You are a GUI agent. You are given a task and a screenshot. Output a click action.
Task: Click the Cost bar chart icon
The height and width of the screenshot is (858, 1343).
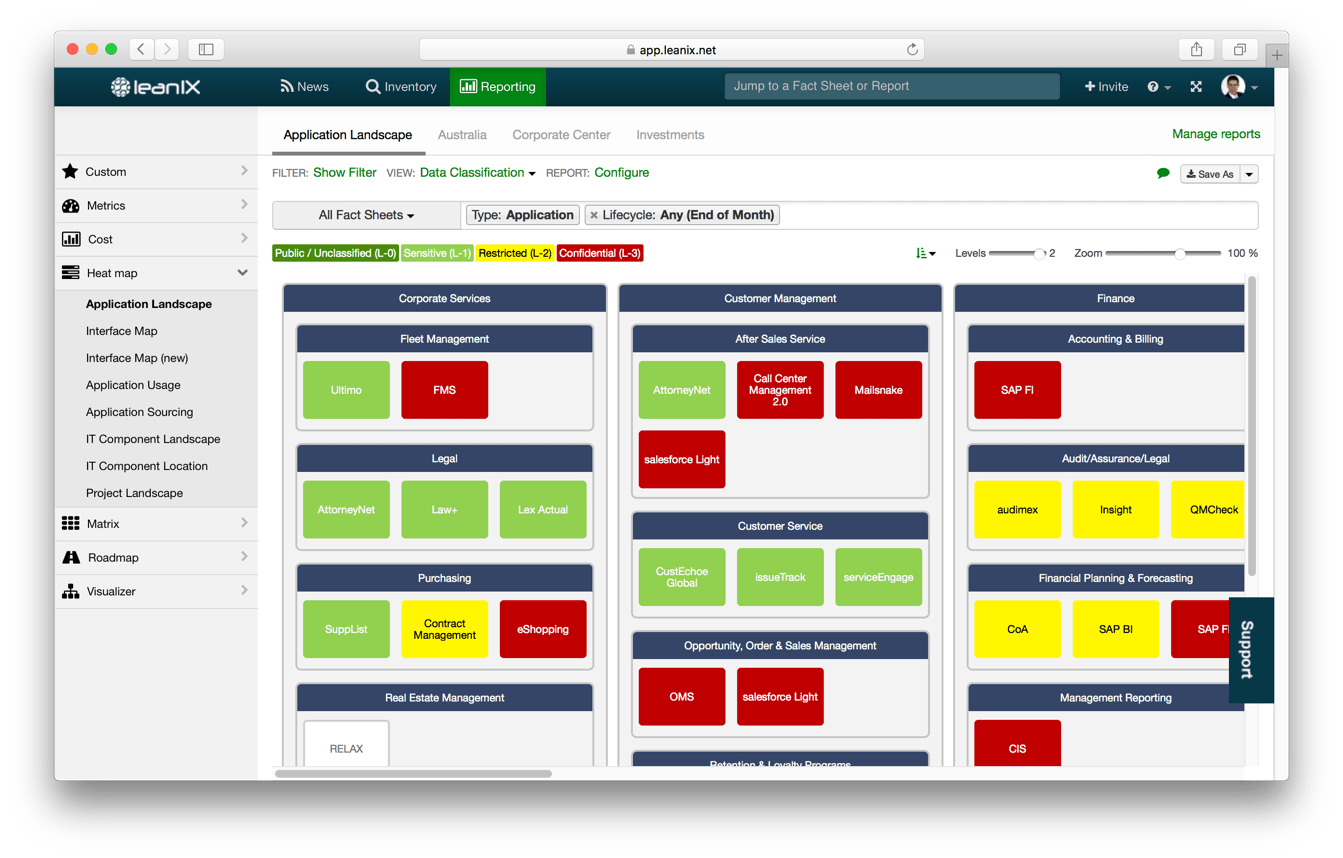coord(70,239)
